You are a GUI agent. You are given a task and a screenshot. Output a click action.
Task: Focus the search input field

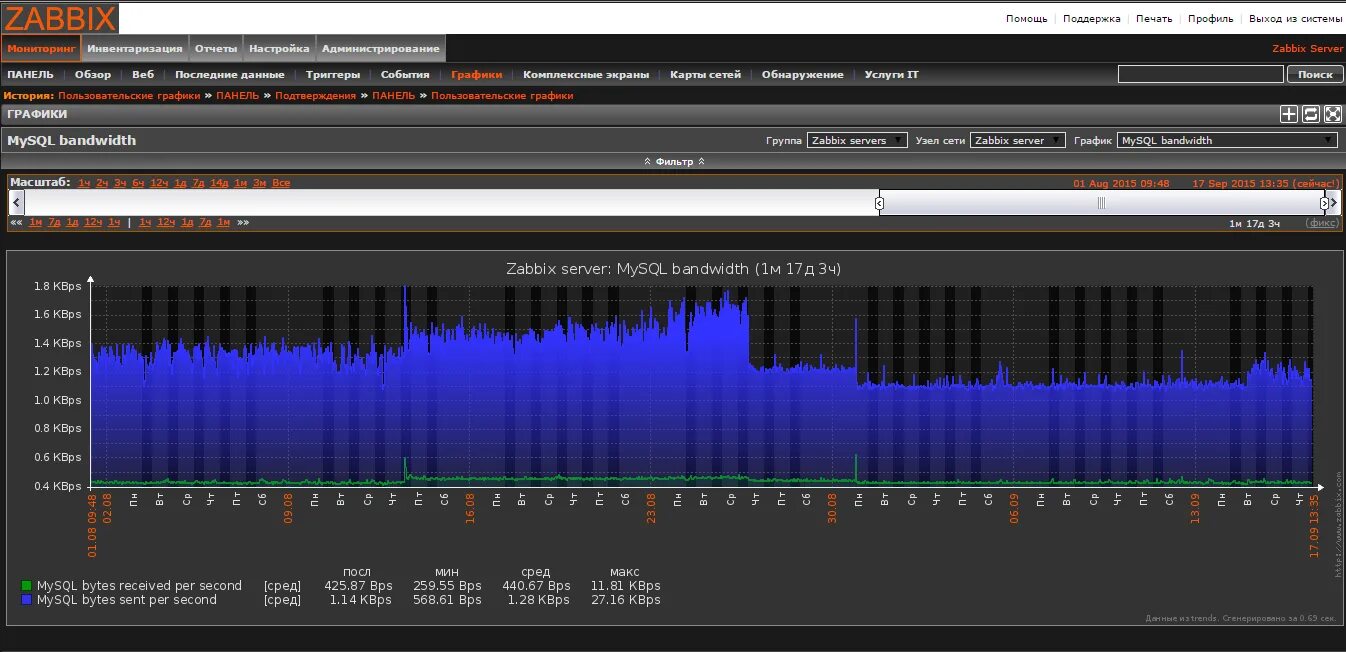coord(1200,74)
